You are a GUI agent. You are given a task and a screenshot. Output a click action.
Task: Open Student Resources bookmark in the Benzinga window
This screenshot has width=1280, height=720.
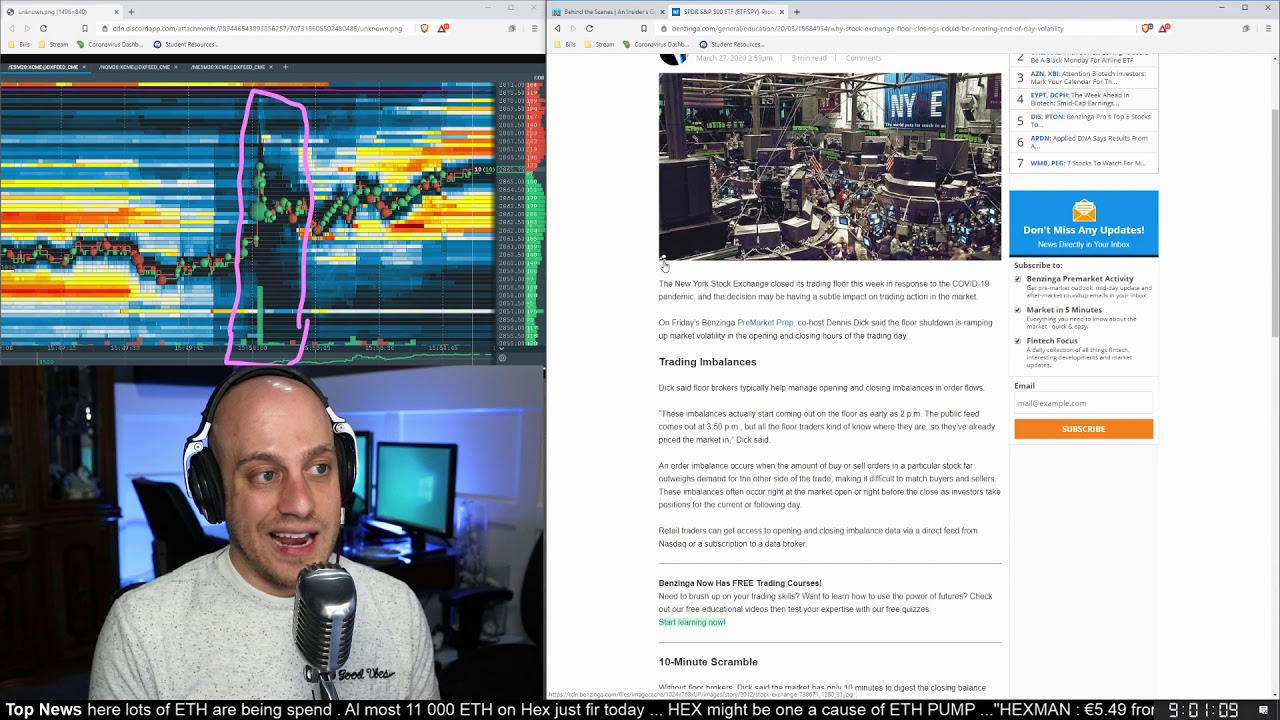pyautogui.click(x=732, y=44)
